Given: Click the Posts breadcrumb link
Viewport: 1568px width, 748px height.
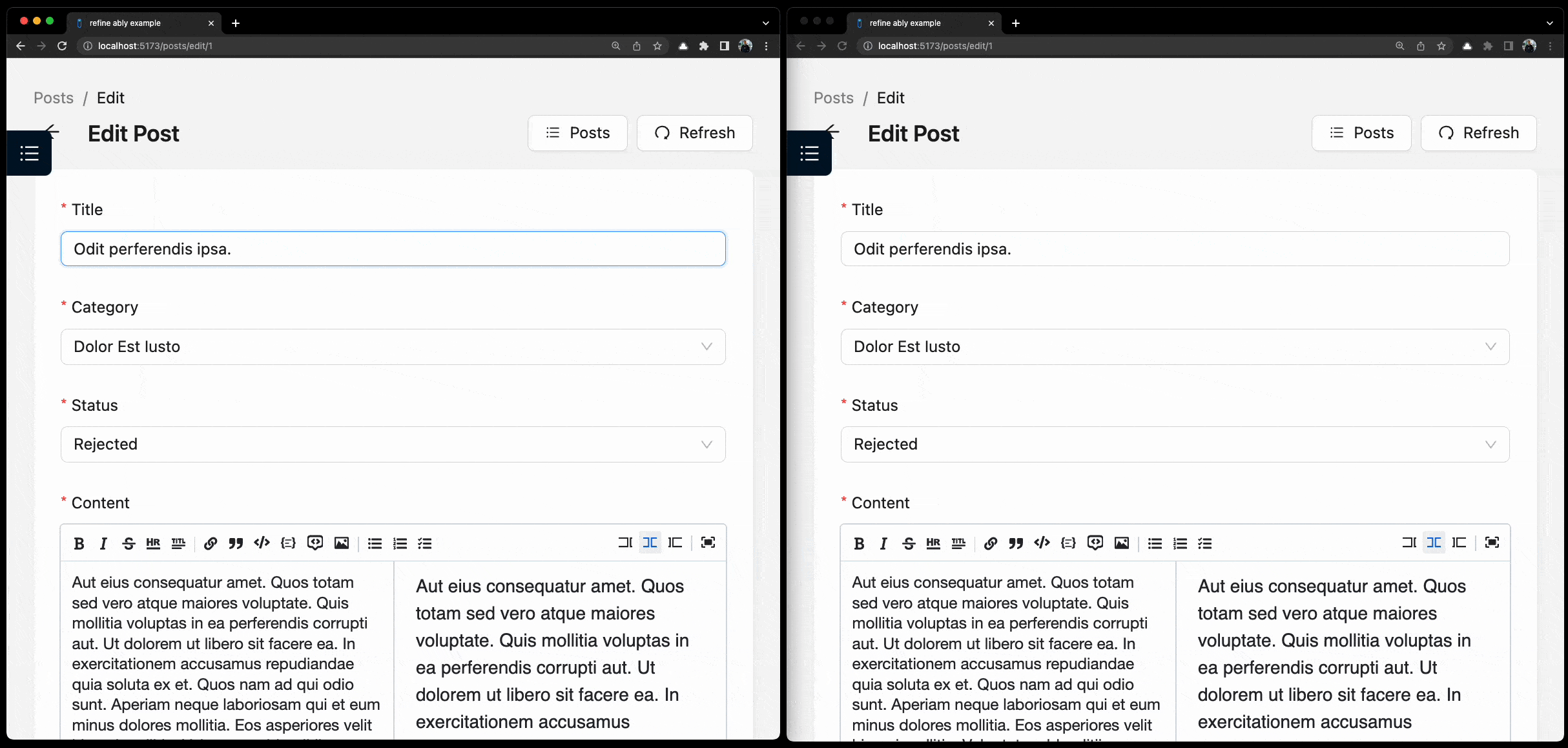Looking at the screenshot, I should click(x=53, y=97).
